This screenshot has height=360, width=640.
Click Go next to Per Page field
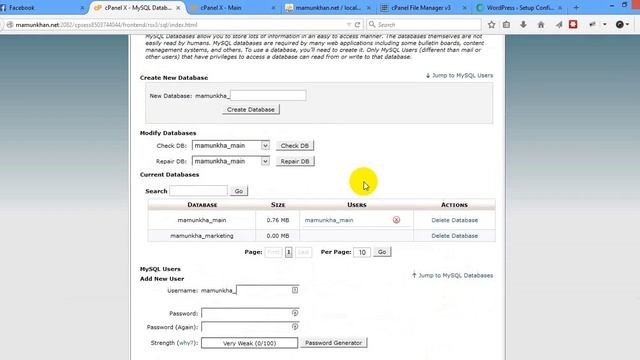pyautogui.click(x=382, y=252)
